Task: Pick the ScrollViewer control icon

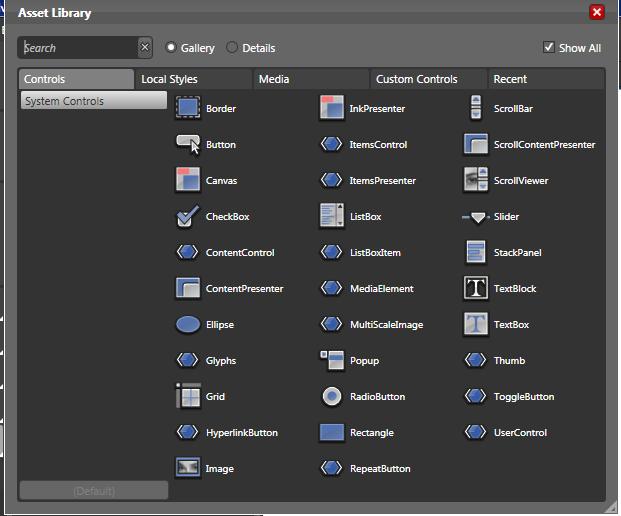Action: coord(476,180)
